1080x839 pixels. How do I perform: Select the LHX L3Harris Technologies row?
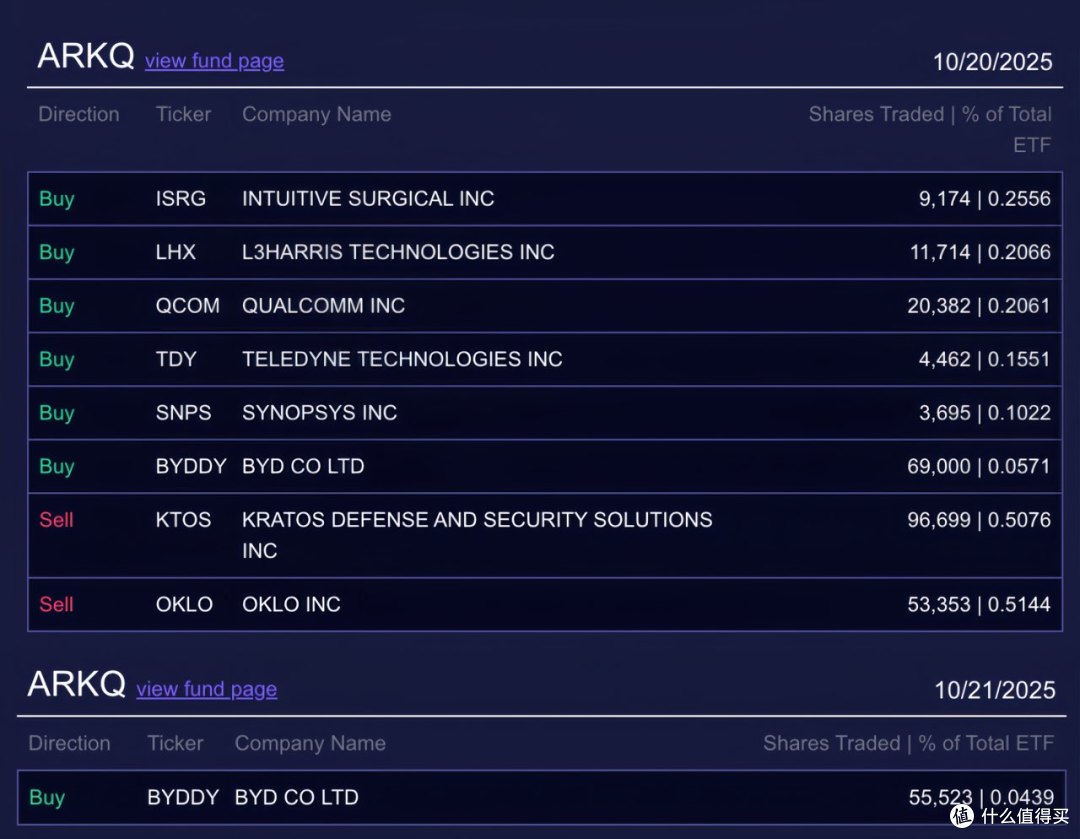[545, 252]
